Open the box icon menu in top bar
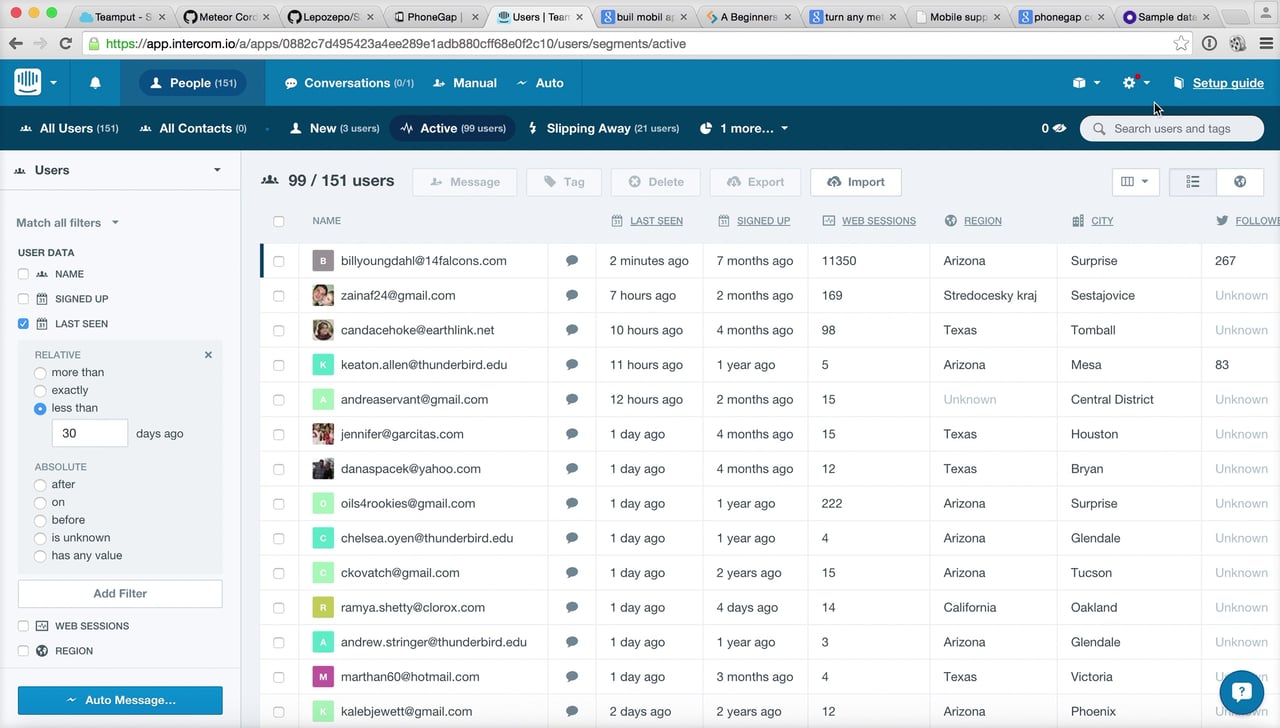 (1086, 83)
